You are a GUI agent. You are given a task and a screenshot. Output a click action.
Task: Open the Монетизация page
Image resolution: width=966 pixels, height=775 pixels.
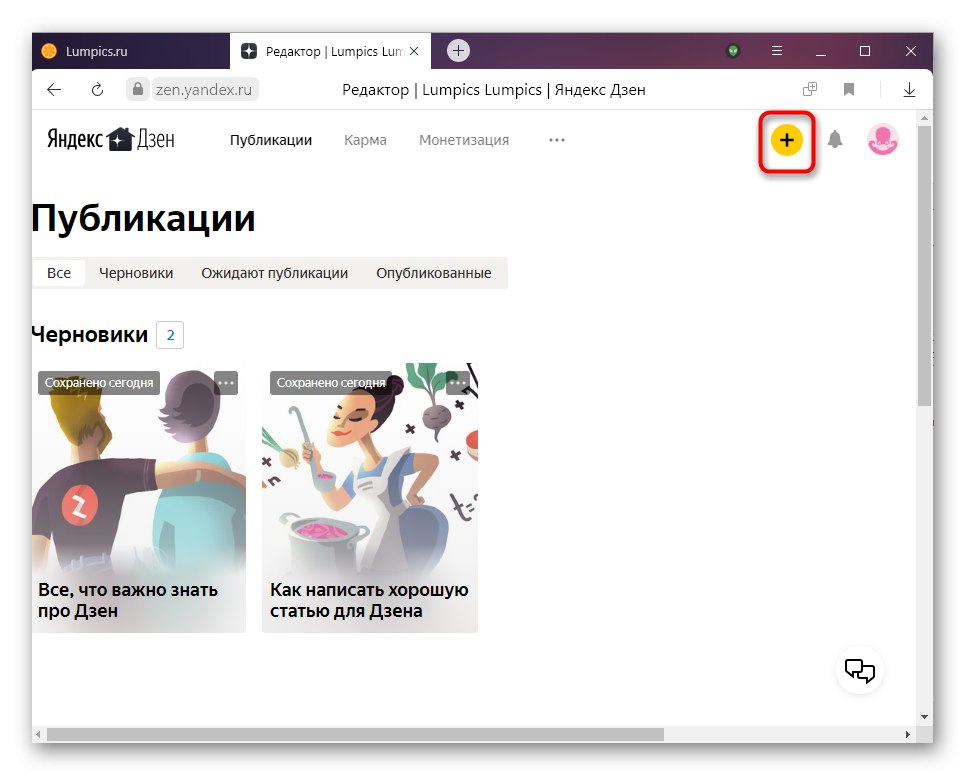pyautogui.click(x=463, y=141)
